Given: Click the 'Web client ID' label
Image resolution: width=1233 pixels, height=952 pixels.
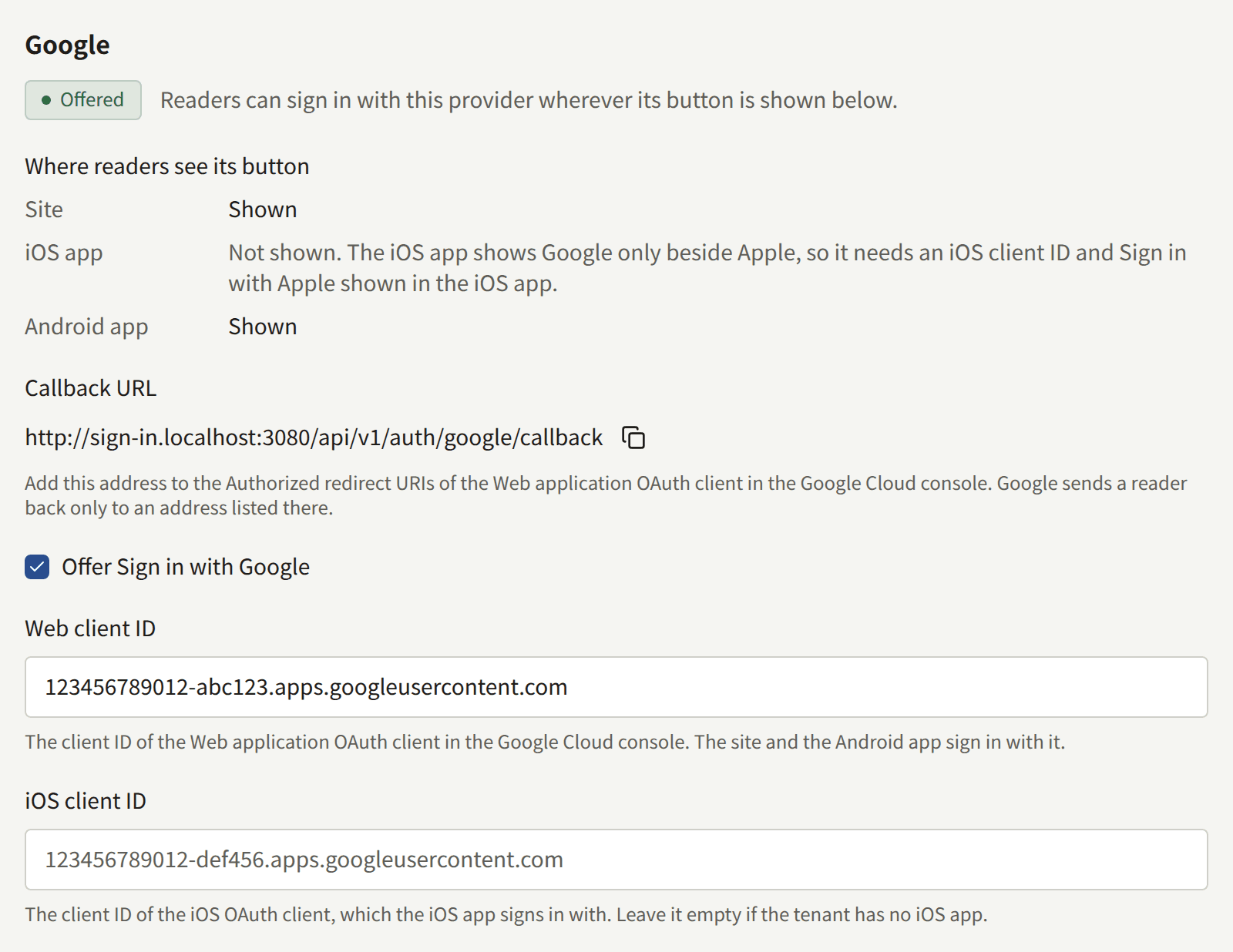Looking at the screenshot, I should click(90, 629).
